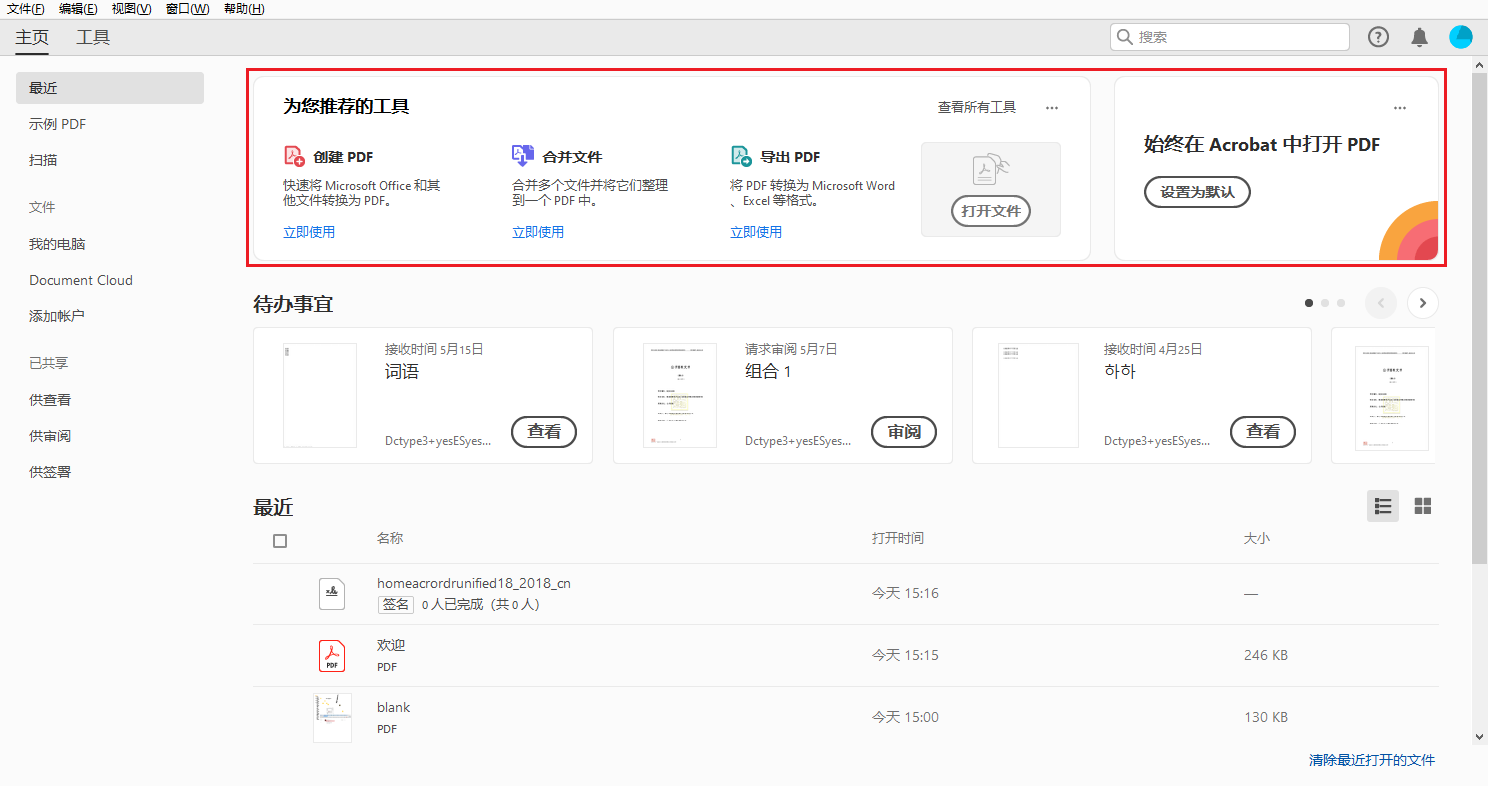Click the 欢迎 PDF file icon
Viewport: 1488px width, 786px height.
tap(332, 656)
